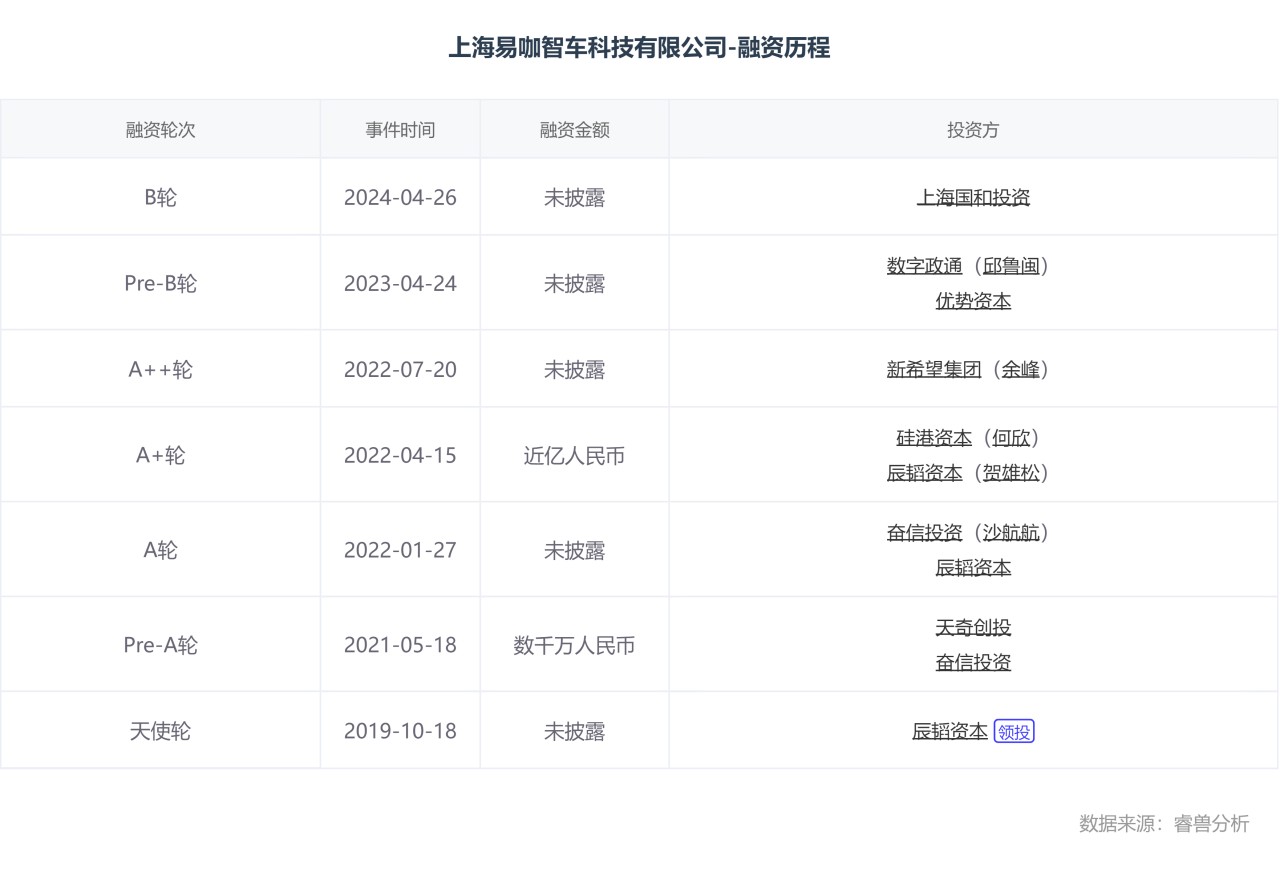Click the date 2022-01-27
The image size is (1280, 876).
400,550
